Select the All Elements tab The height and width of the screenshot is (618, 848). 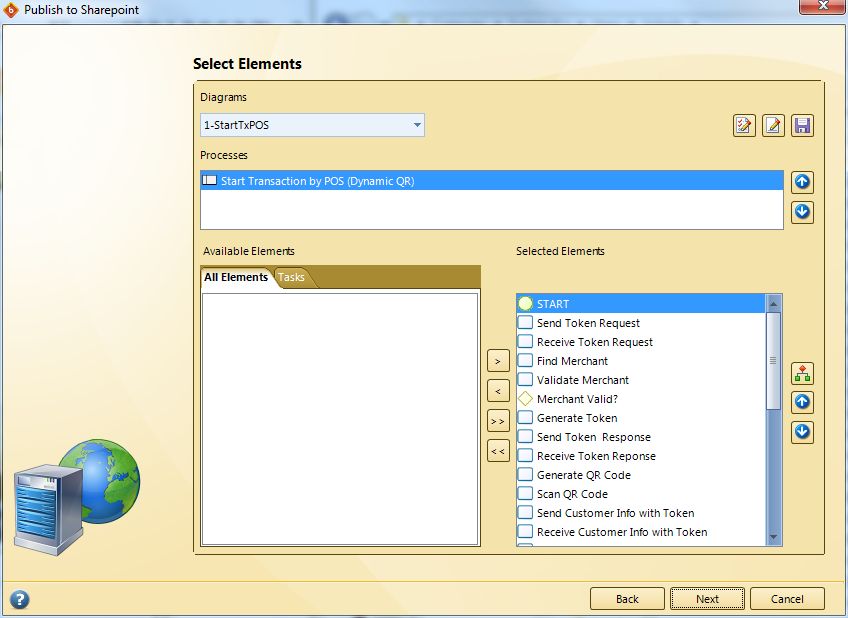pyautogui.click(x=236, y=277)
